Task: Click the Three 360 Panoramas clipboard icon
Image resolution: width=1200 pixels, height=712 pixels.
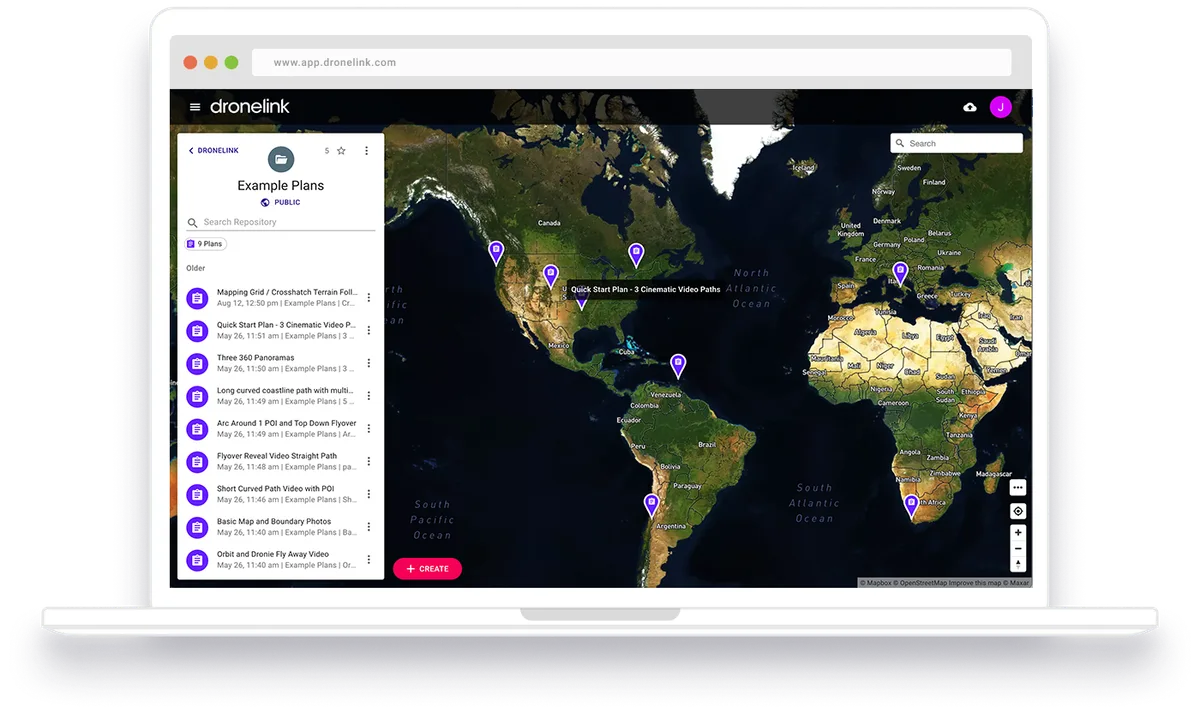Action: click(x=198, y=363)
